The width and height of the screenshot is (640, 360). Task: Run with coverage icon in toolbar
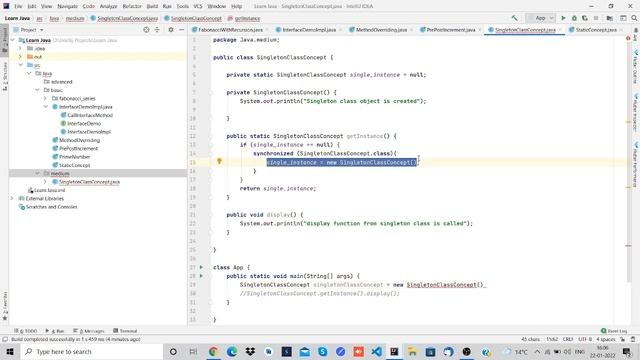(x=585, y=18)
